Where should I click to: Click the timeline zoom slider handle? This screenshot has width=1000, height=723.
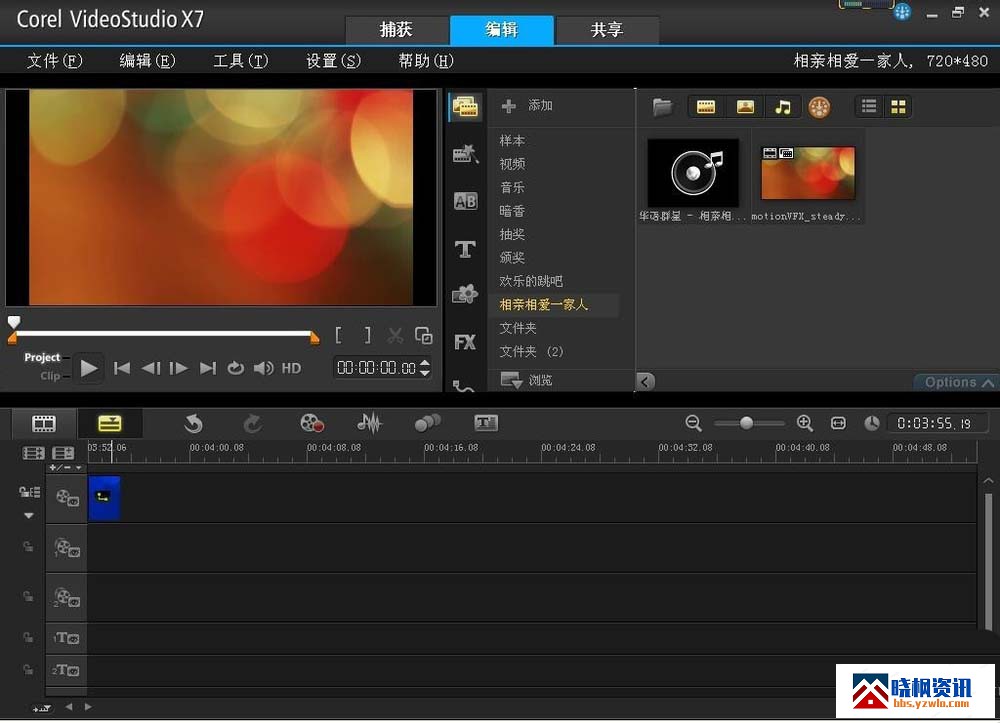746,423
